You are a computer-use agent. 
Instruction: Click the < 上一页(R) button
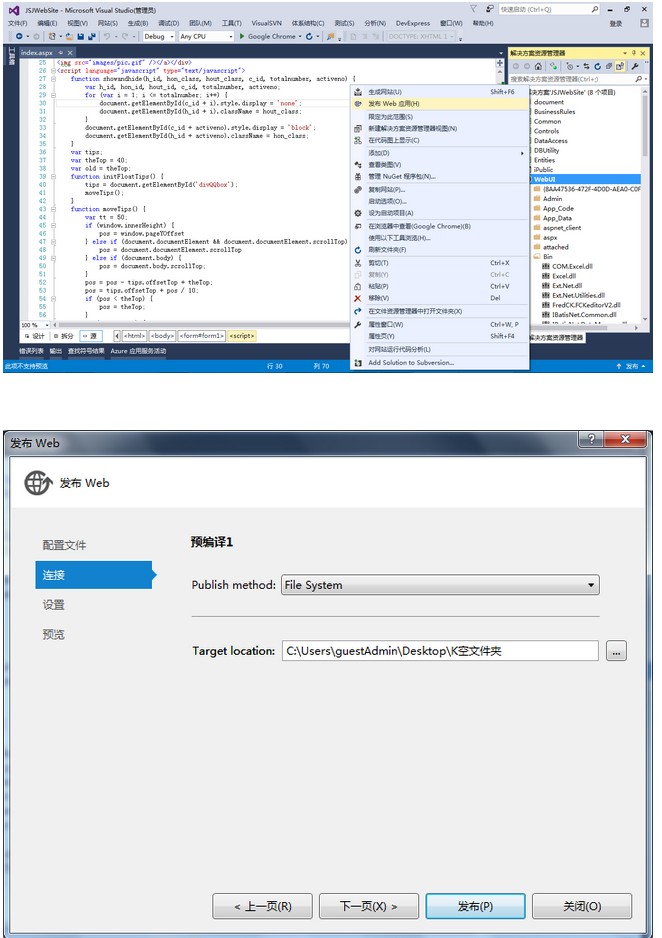click(263, 906)
